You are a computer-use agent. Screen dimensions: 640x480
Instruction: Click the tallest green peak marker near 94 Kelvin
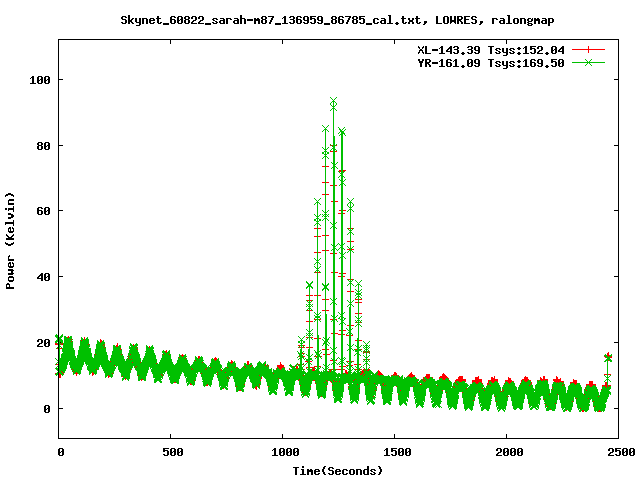[333, 101]
